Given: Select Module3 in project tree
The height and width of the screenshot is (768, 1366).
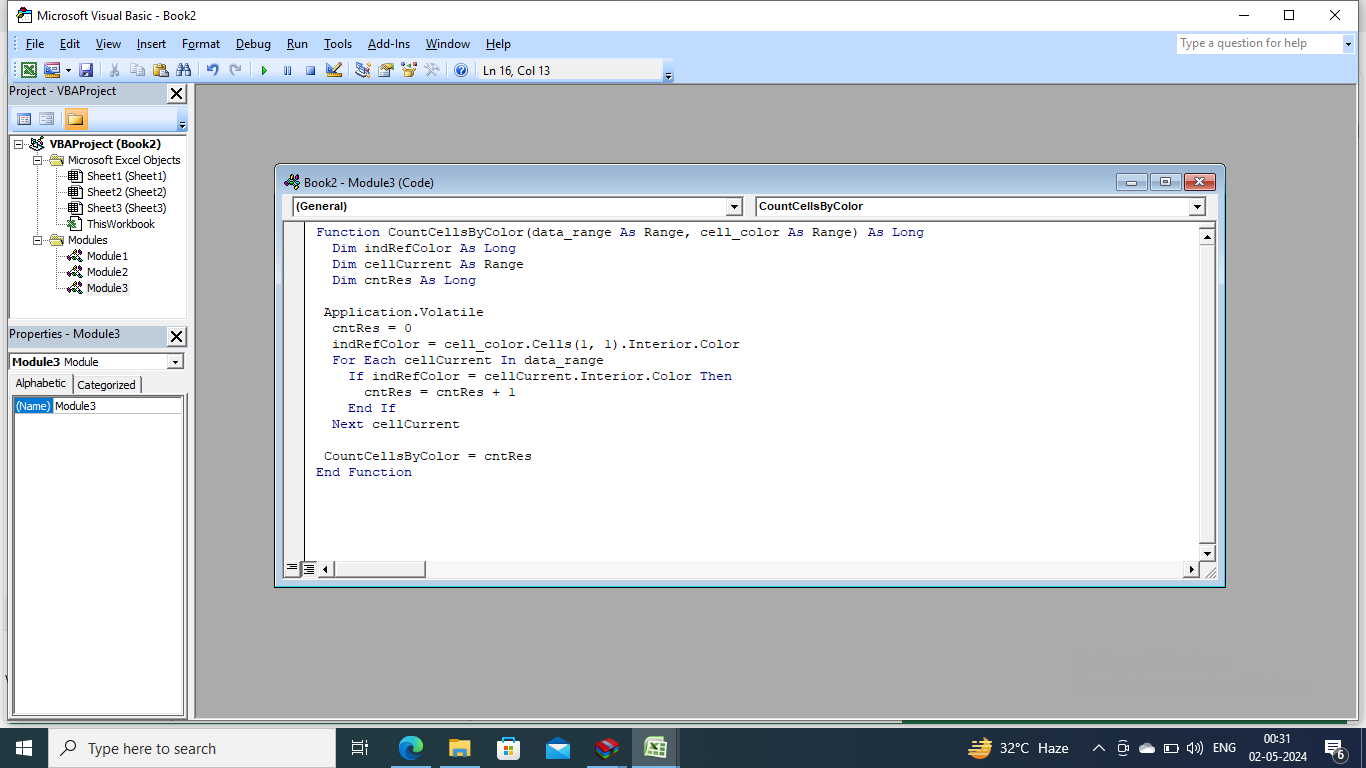Looking at the screenshot, I should pos(107,288).
